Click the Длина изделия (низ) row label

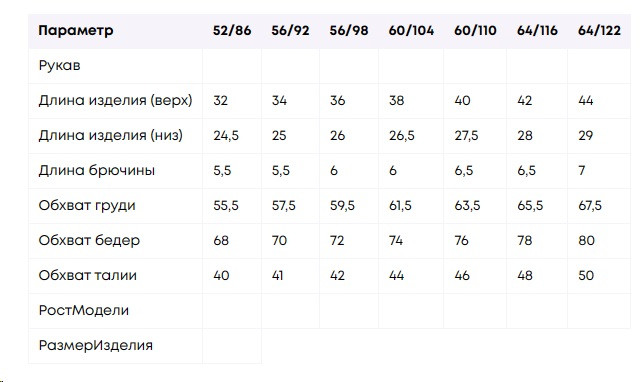(x=111, y=135)
